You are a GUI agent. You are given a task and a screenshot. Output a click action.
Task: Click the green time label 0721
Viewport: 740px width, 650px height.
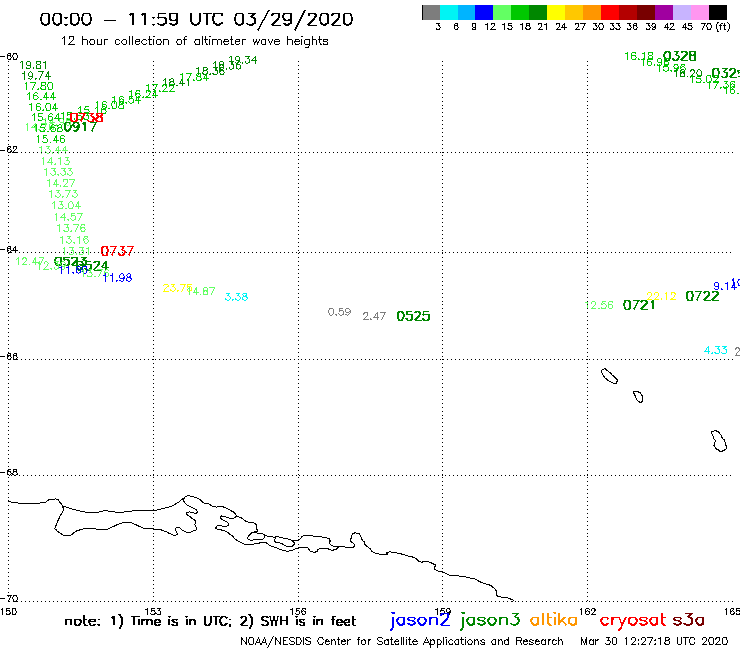[x=639, y=305]
